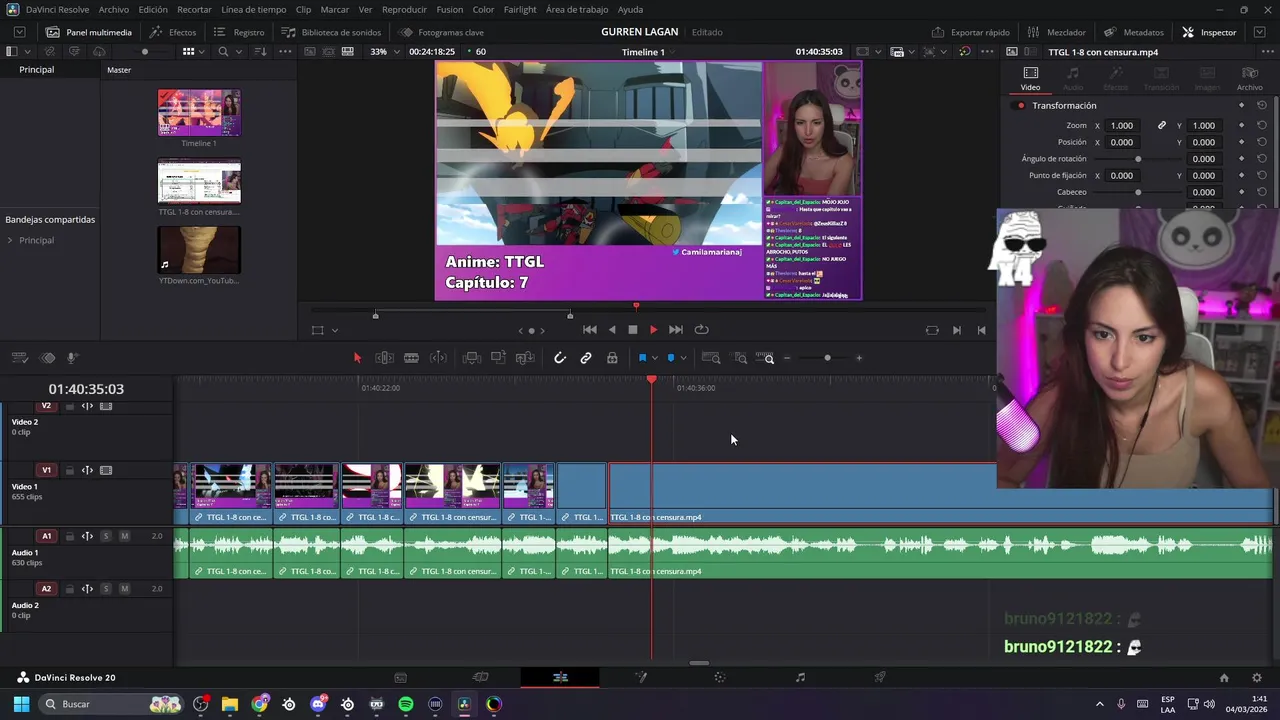Open the Deliver page rocket icon
1280x720 pixels.
tap(880, 677)
